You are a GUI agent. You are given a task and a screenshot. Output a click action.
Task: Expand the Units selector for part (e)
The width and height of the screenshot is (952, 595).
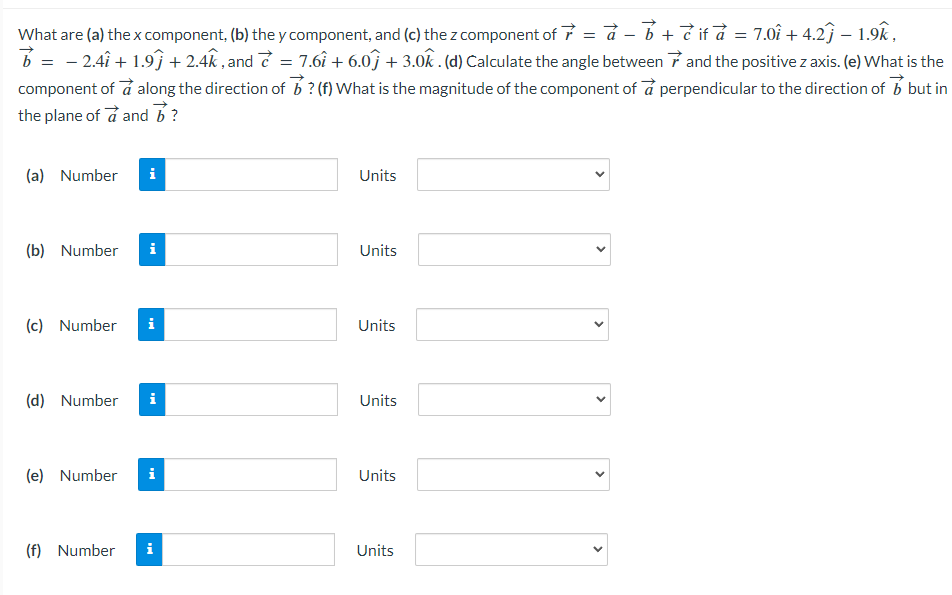512,474
